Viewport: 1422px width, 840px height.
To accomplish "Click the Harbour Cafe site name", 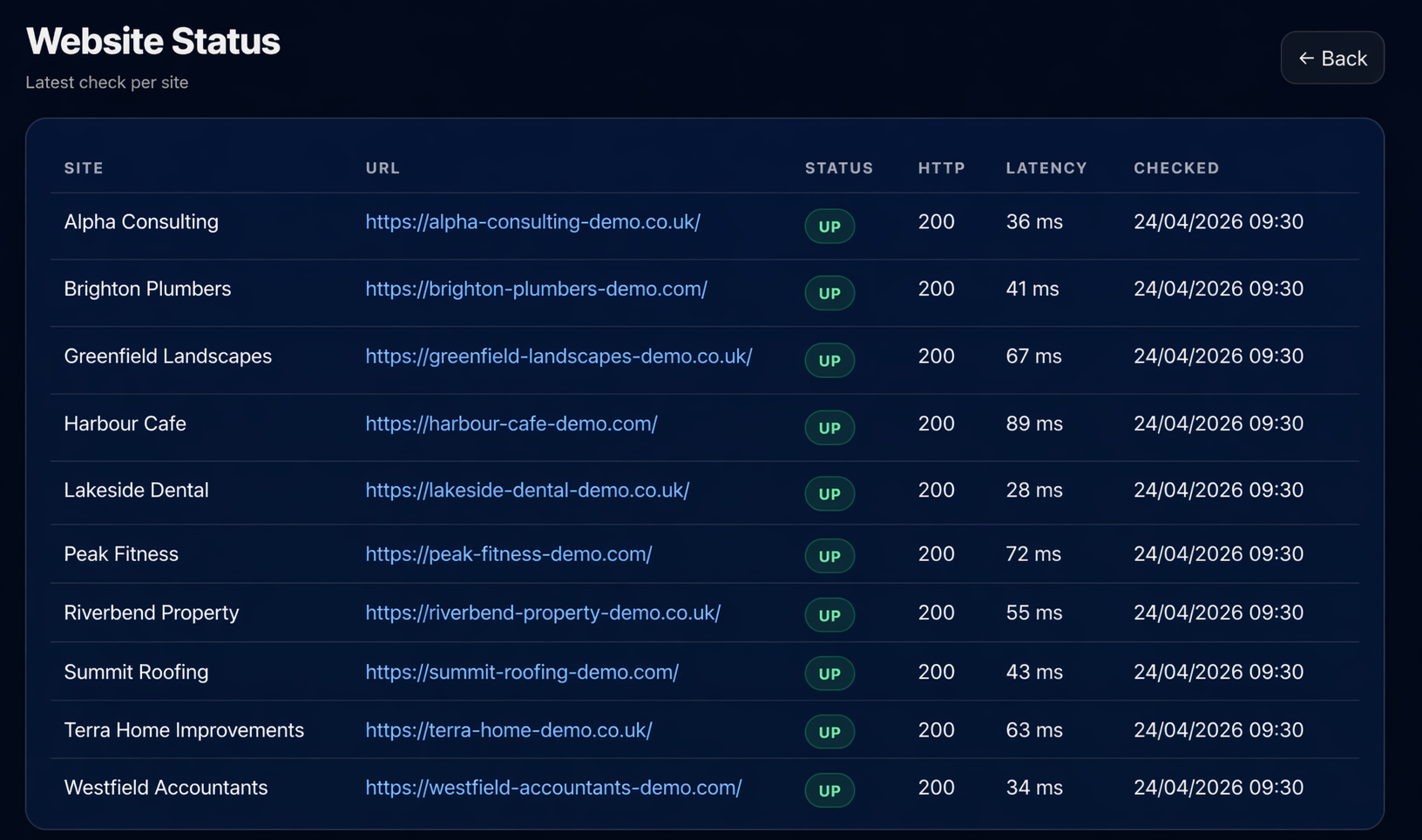I will point(125,423).
